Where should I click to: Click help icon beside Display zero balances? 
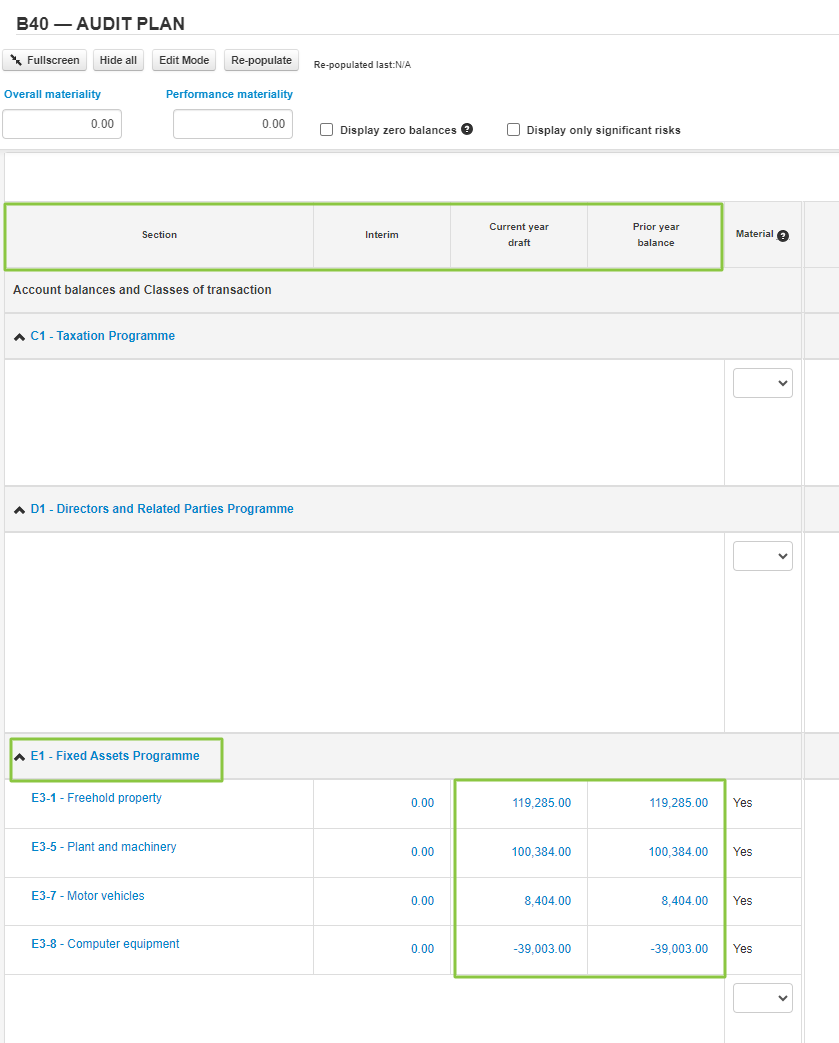click(x=465, y=128)
